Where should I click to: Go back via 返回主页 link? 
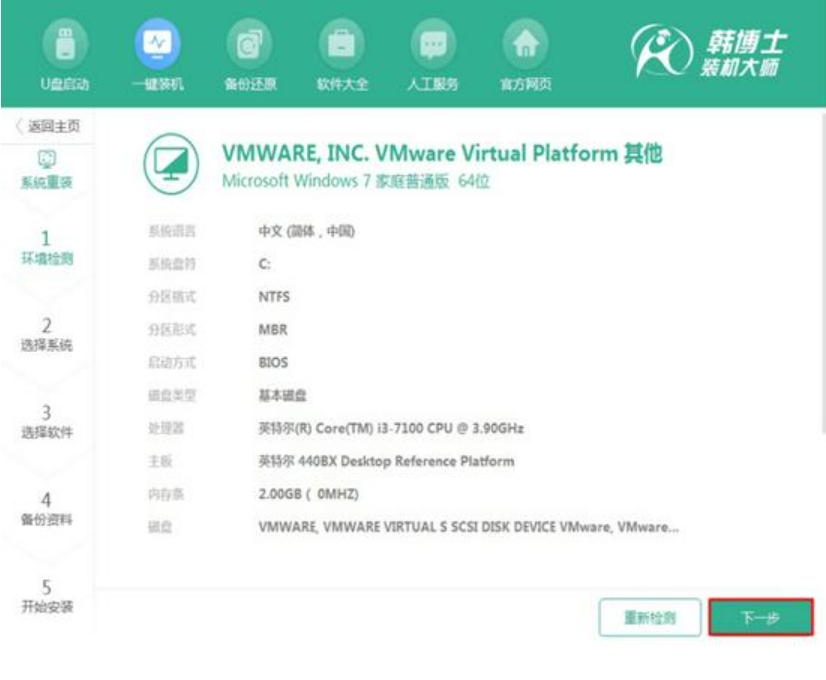coord(47,126)
